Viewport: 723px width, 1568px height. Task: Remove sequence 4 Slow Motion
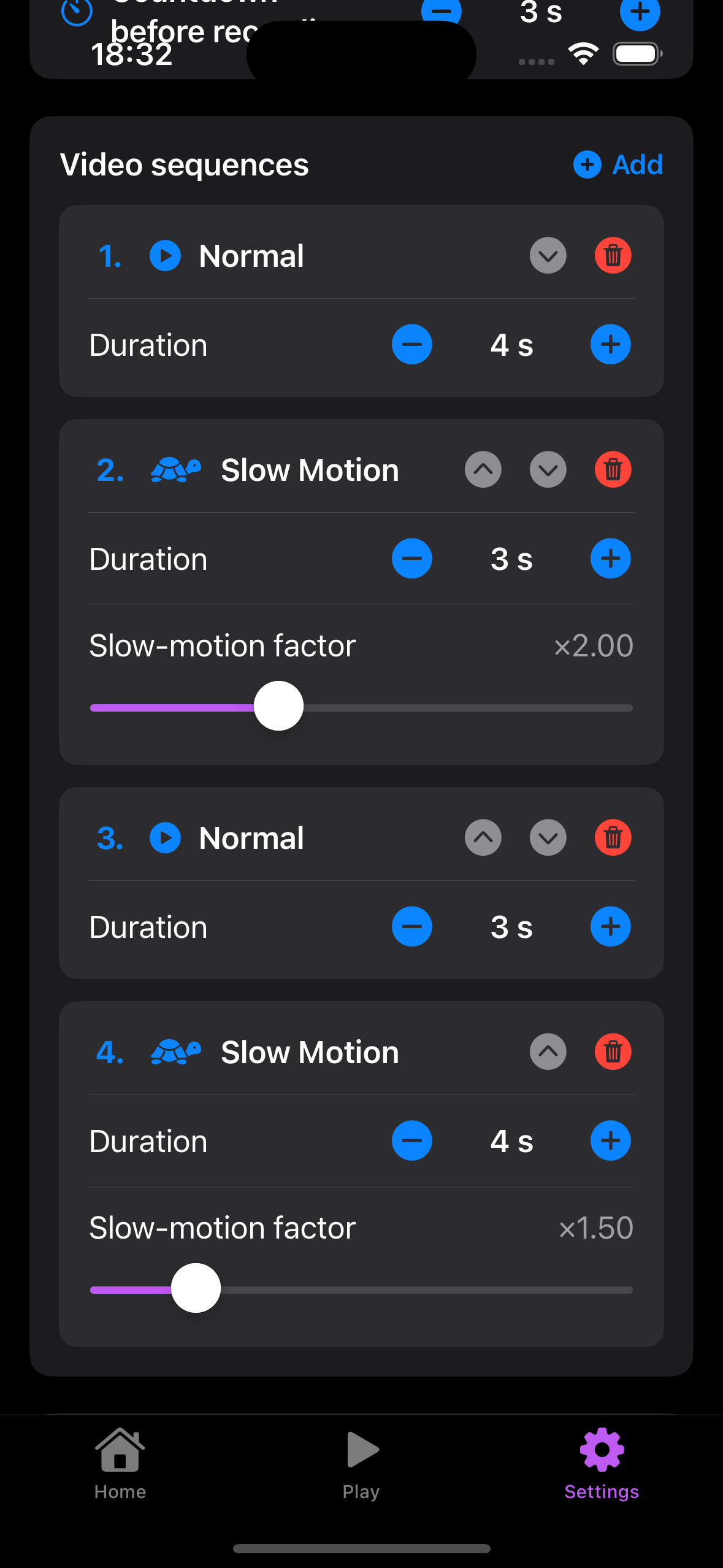click(x=613, y=1051)
